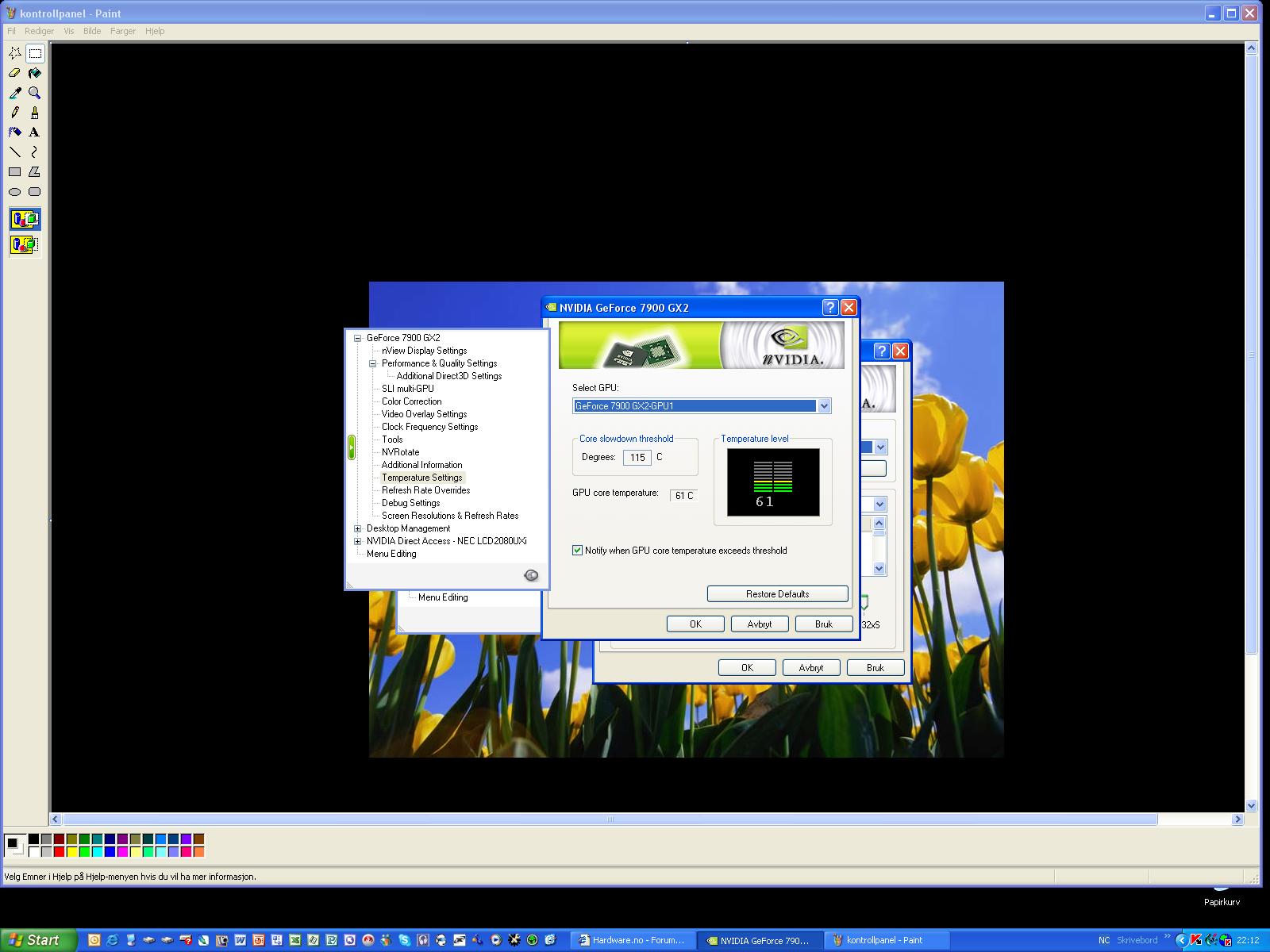
Task: Open the Fil menu
Action: click(12, 31)
